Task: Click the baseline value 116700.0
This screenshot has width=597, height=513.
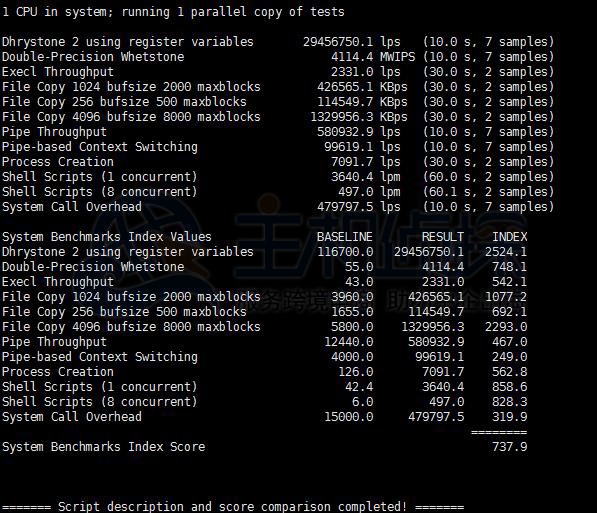Action: click(x=345, y=252)
